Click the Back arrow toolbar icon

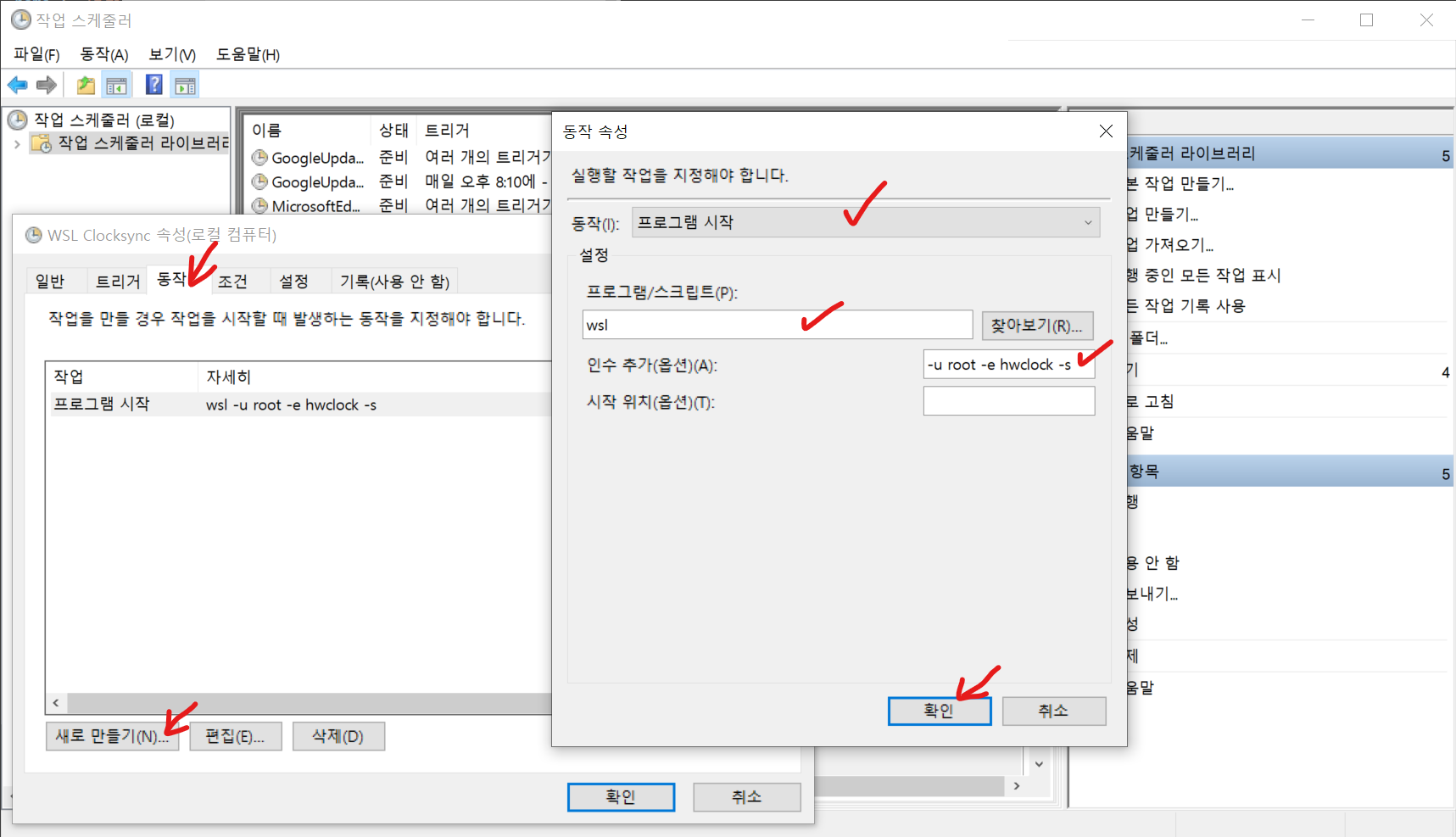pos(17,85)
